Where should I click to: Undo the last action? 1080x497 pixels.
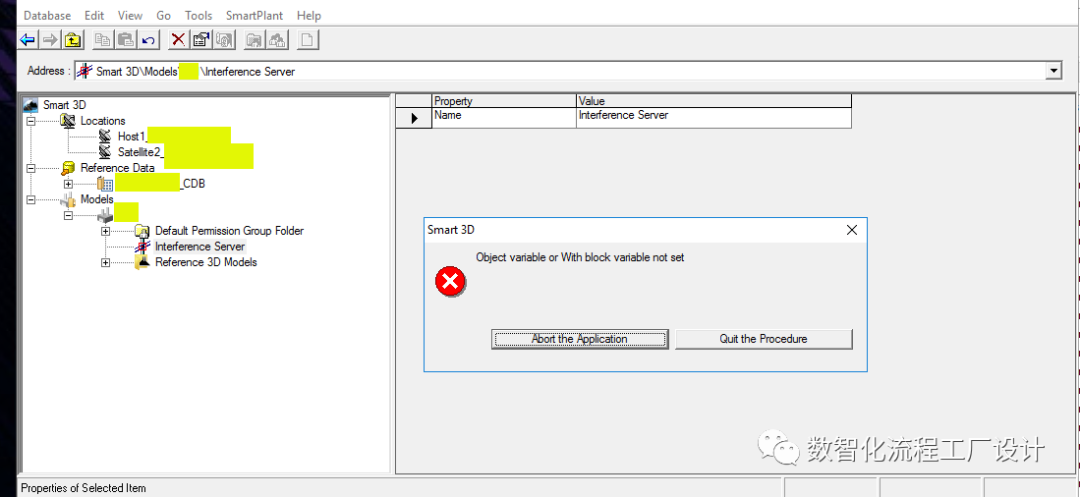click(147, 40)
